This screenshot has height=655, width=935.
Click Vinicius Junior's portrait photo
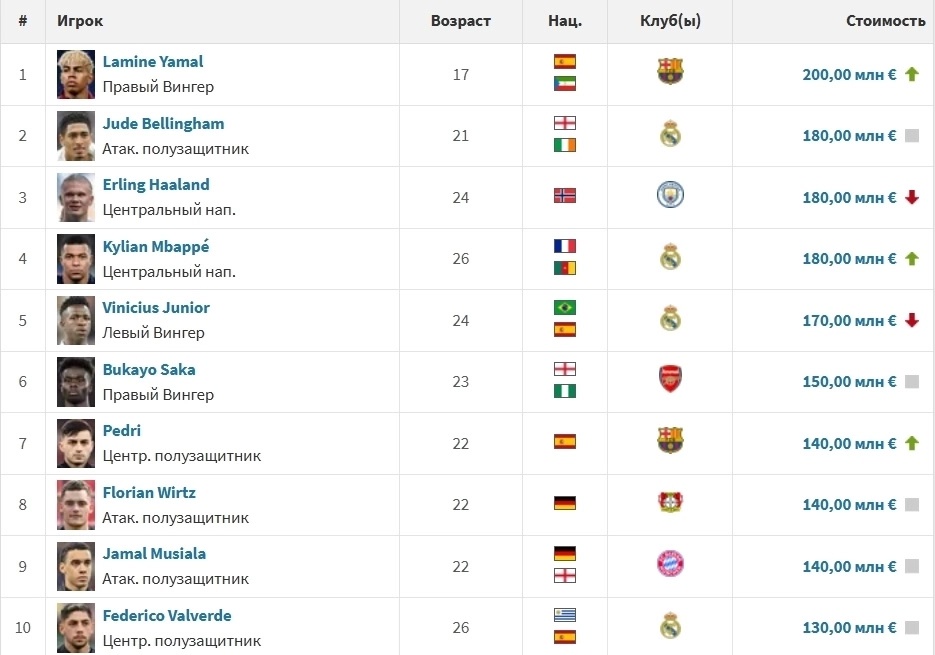pyautogui.click(x=76, y=320)
